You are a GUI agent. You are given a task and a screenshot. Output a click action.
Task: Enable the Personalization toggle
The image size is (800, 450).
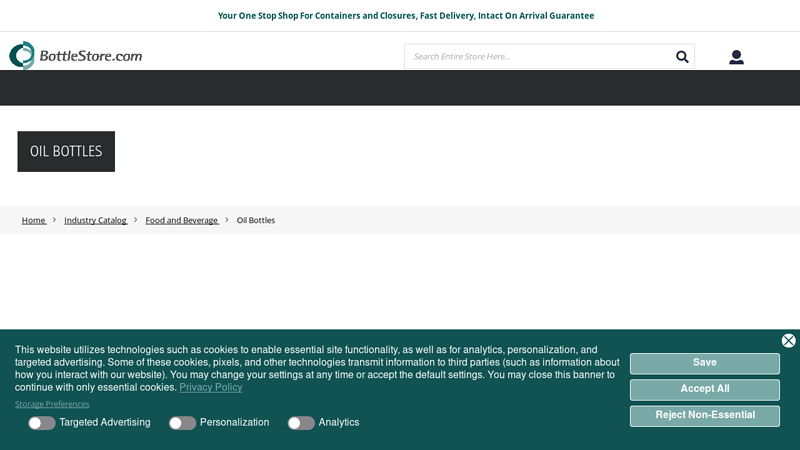[x=182, y=423]
